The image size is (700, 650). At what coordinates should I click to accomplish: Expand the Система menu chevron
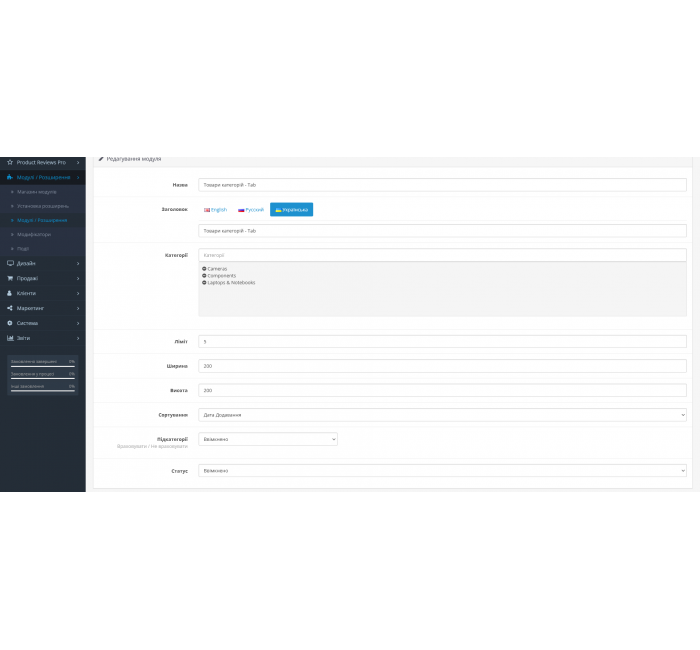coord(78,323)
